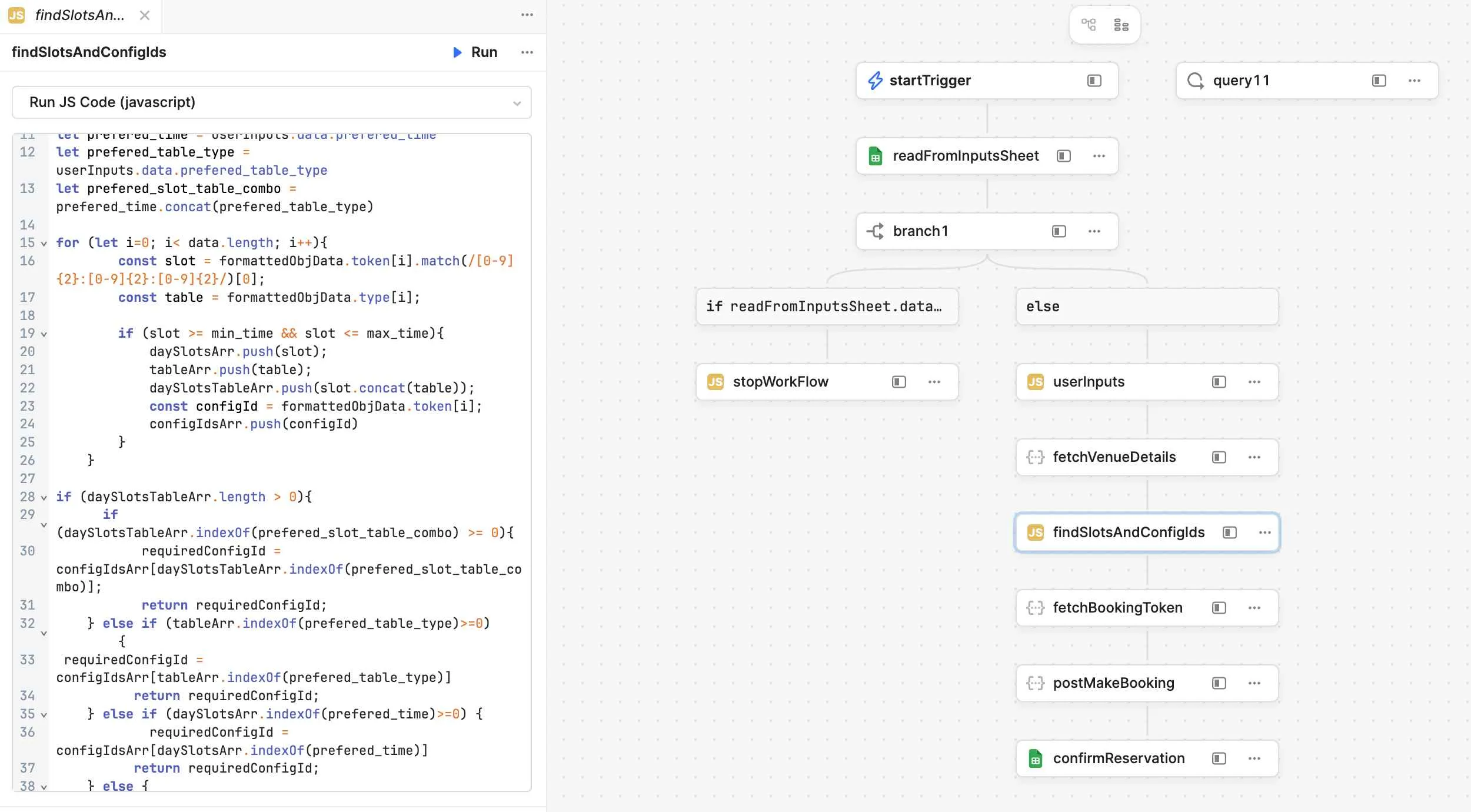The width and height of the screenshot is (1471, 812).
Task: Open more options beside the Run button
Action: [x=527, y=52]
